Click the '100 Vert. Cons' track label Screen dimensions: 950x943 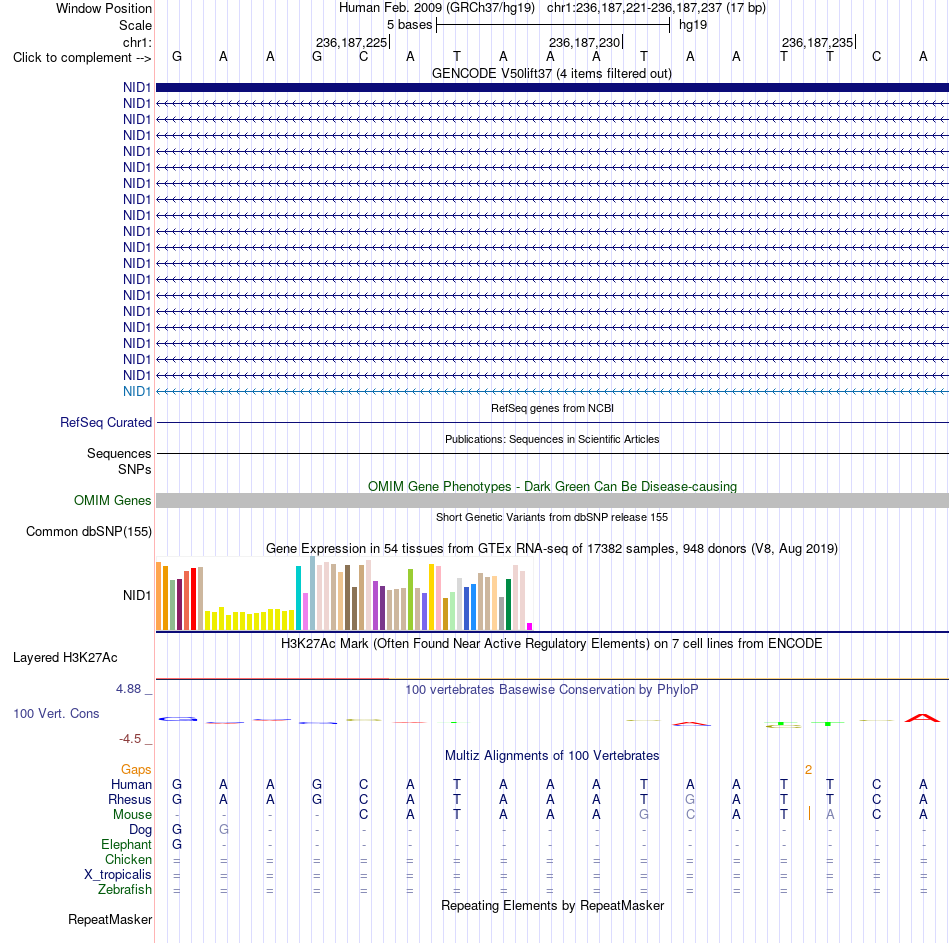[x=56, y=714]
